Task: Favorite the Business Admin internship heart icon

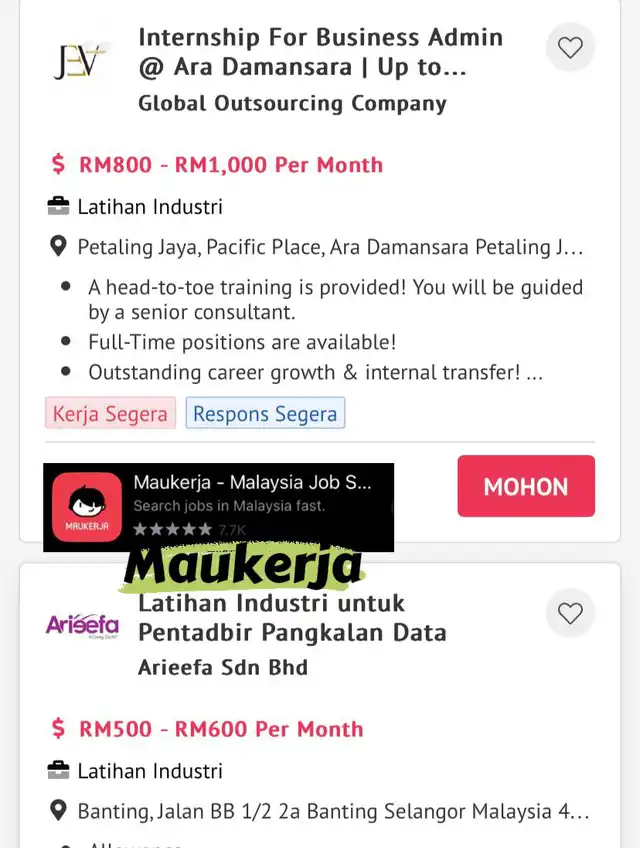Action: pos(570,48)
